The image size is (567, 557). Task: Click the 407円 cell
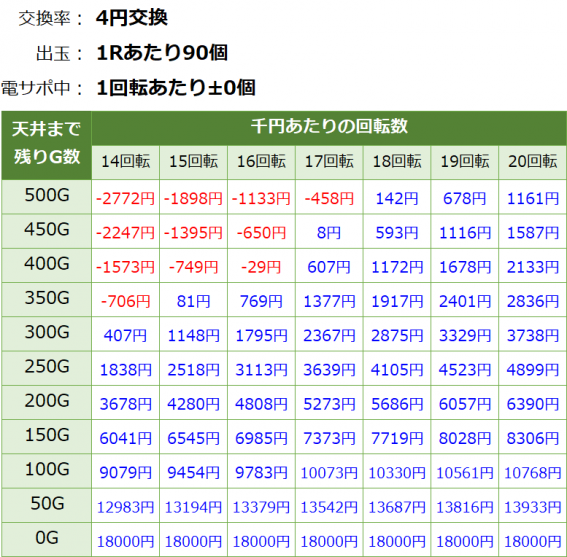coord(125,335)
